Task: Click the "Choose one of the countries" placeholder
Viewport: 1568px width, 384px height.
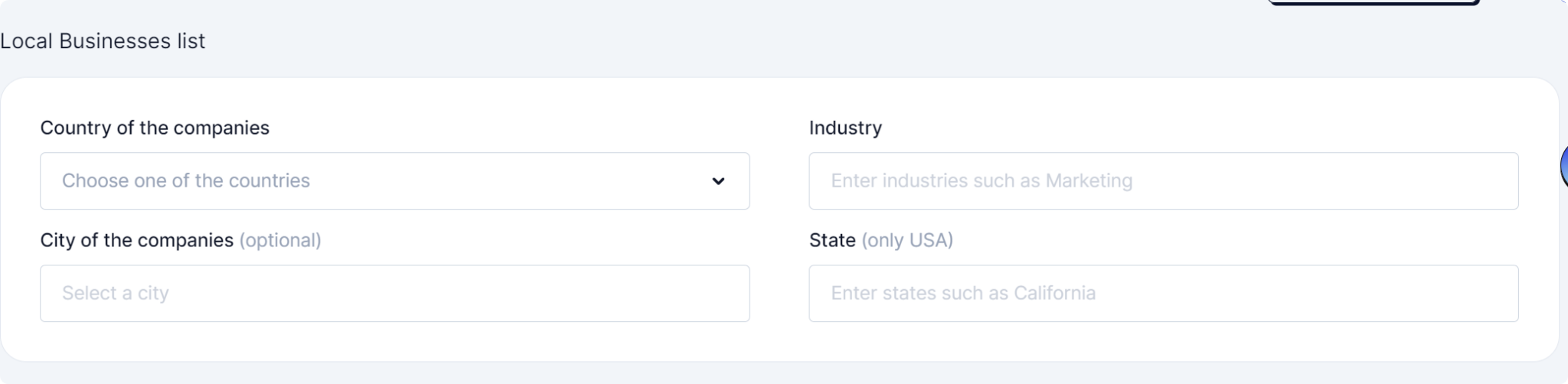Action: tap(186, 181)
